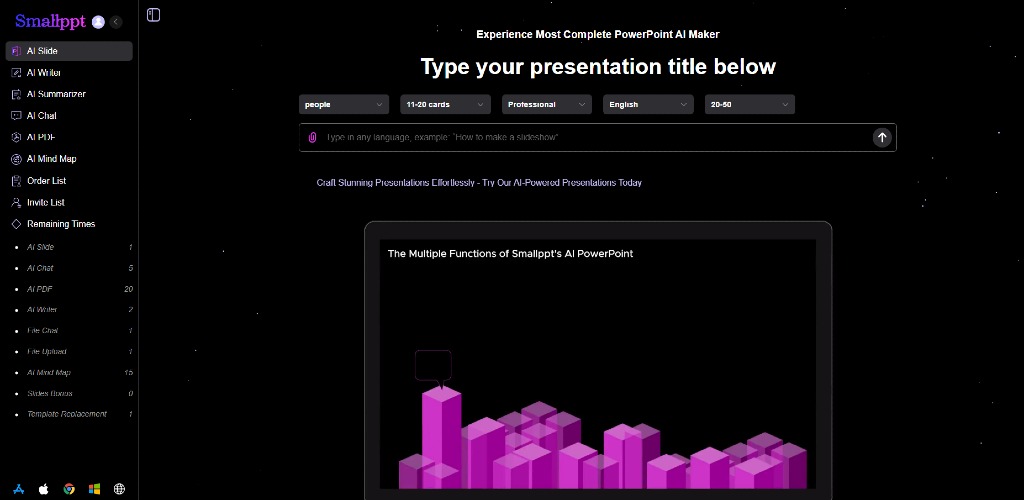Open the user profile avatar

[99, 22]
